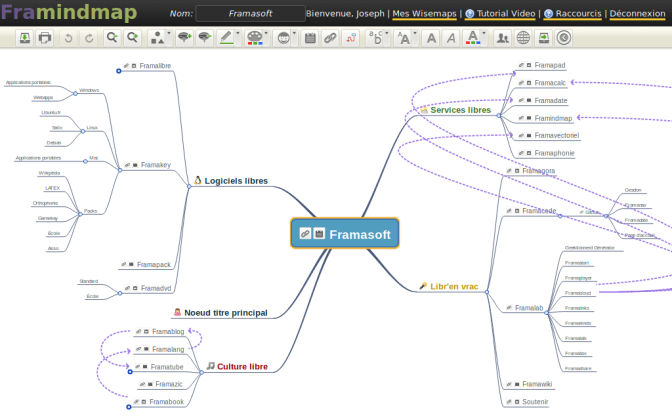
Task: Click the Framasoft map name field
Action: pos(250,14)
